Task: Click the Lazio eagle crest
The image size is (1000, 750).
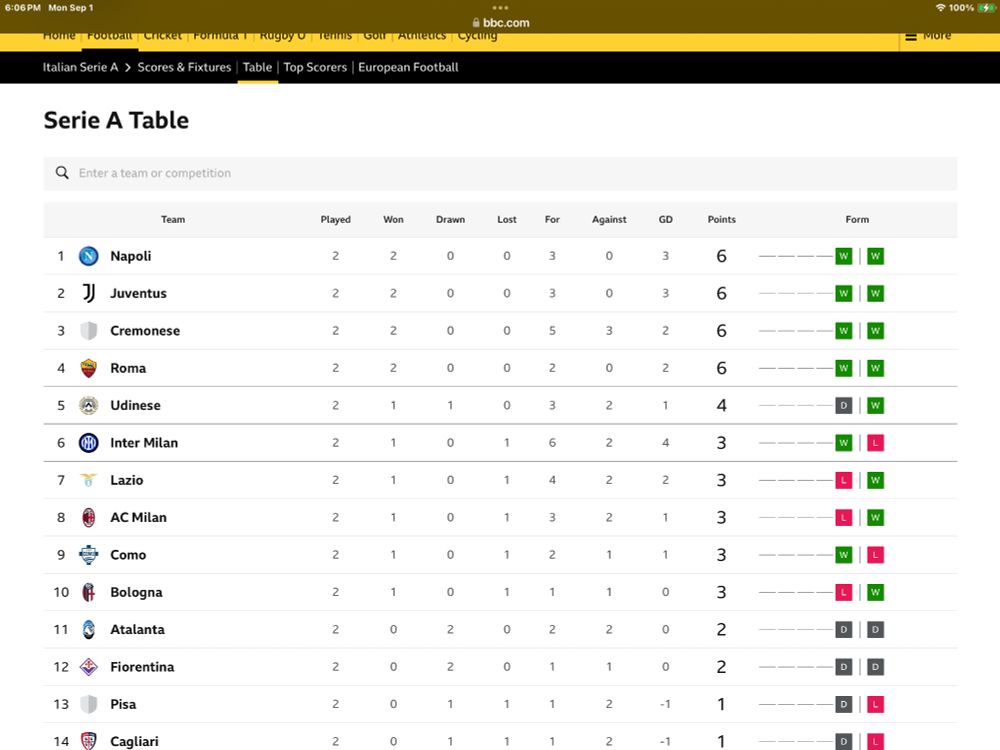Action: coord(89,480)
